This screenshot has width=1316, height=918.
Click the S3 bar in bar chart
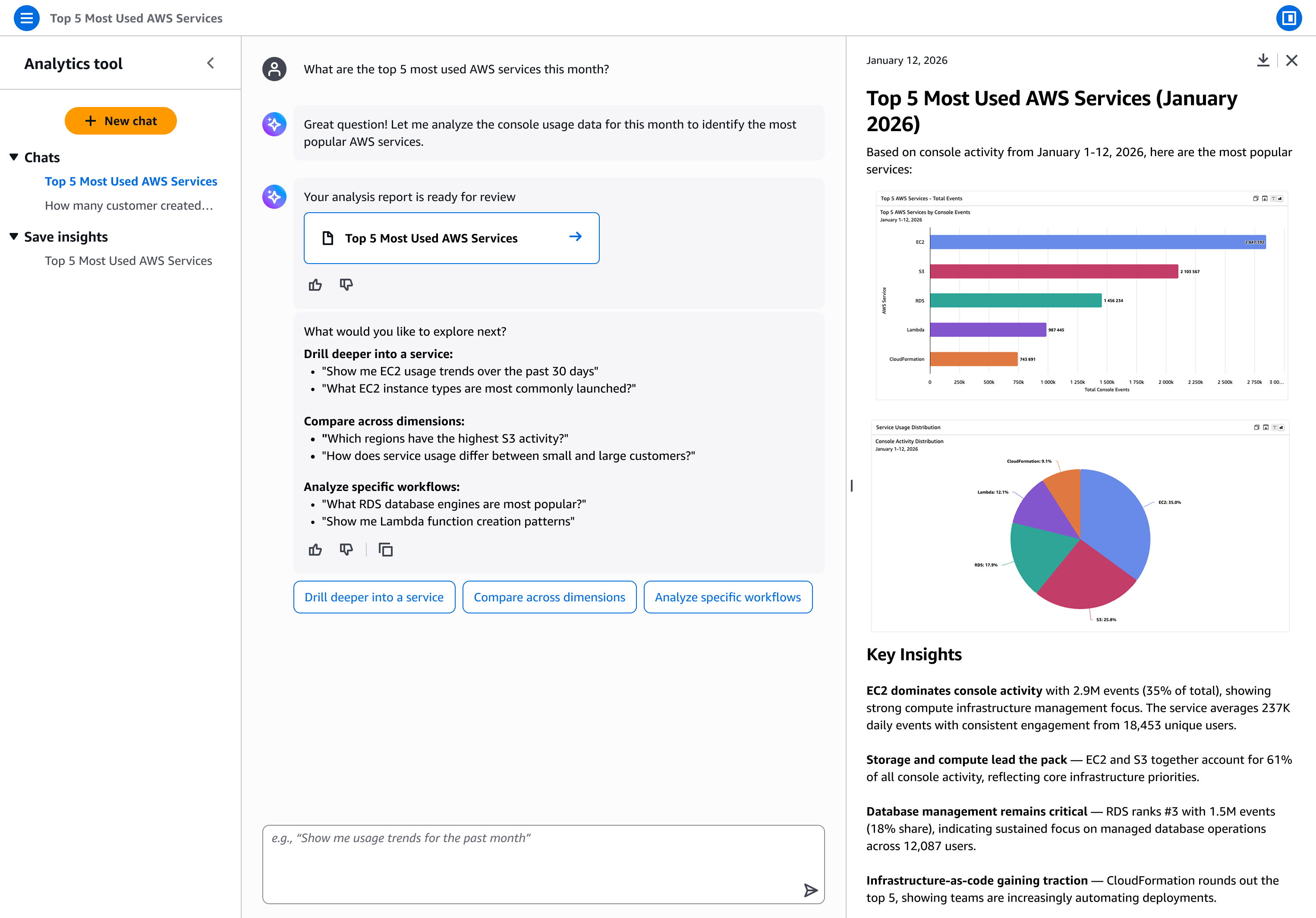[1054, 271]
